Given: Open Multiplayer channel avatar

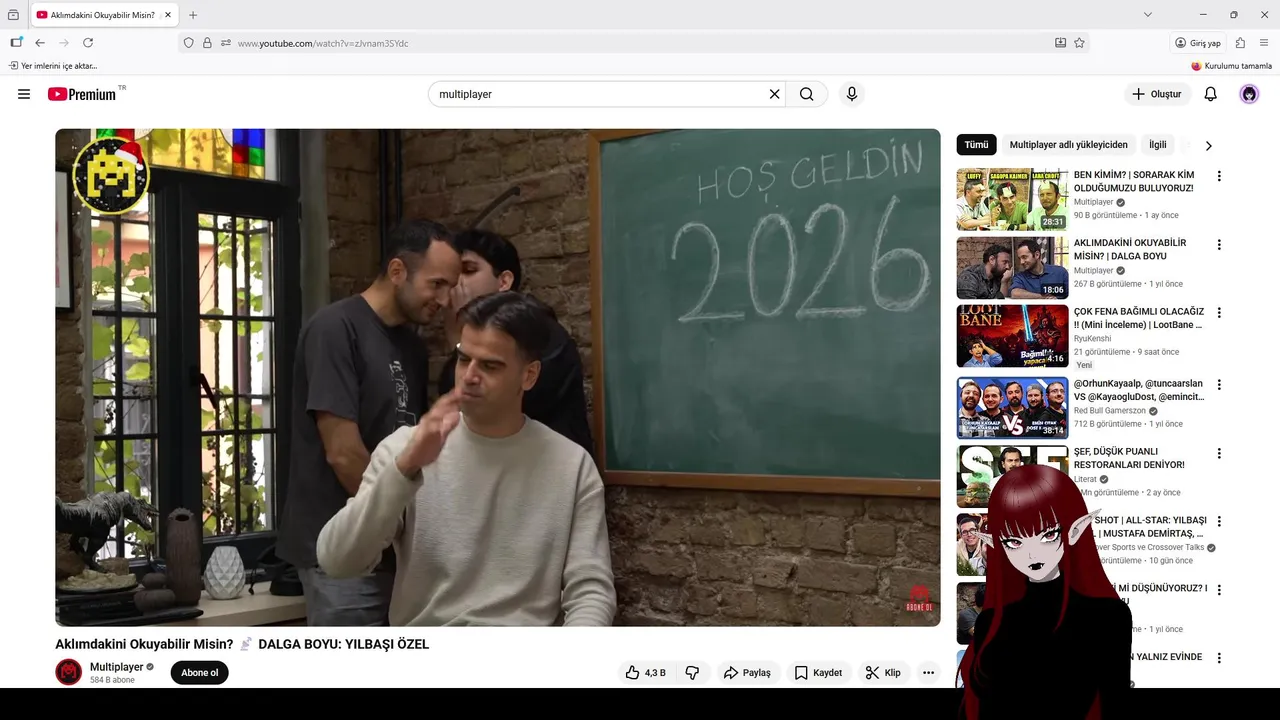Looking at the screenshot, I should pos(69,672).
